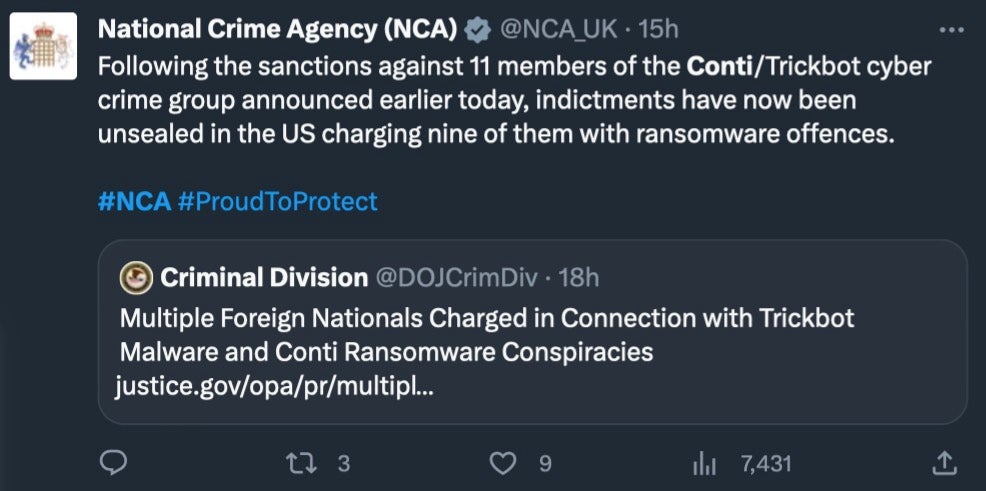This screenshot has width=986, height=491.
Task: Click the Criminal Division account name
Action: 264,277
